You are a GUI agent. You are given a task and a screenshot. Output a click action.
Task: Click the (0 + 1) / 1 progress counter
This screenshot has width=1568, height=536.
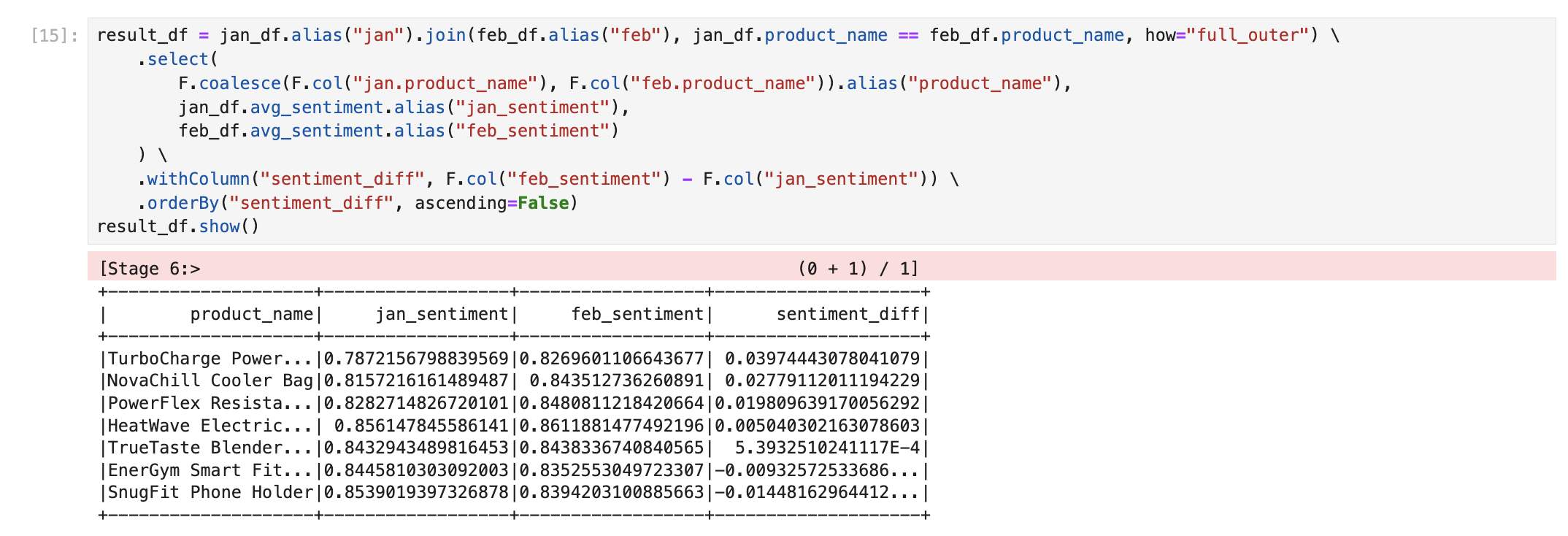coord(858,269)
